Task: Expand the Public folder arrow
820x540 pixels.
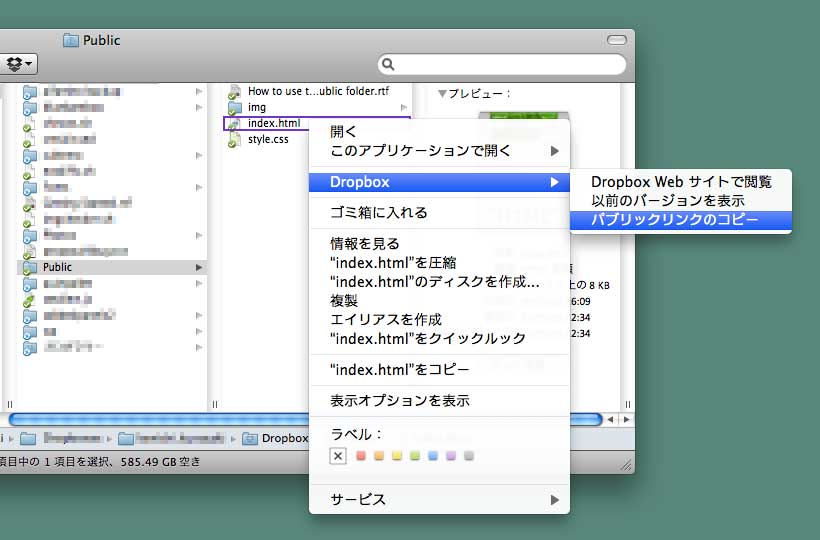Action: (199, 267)
